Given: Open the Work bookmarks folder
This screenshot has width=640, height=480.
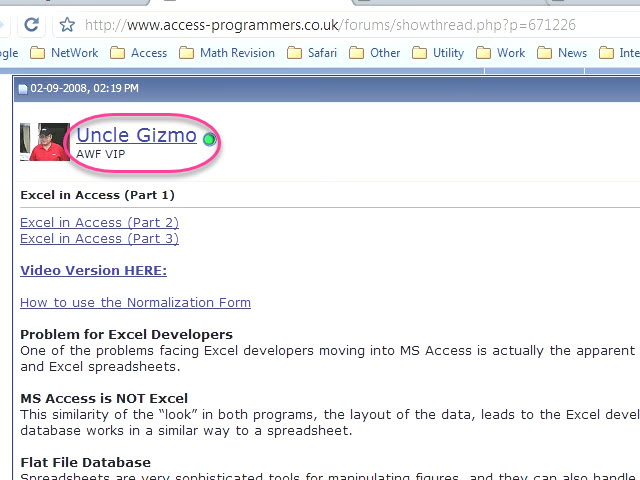Looking at the screenshot, I should pos(500,53).
